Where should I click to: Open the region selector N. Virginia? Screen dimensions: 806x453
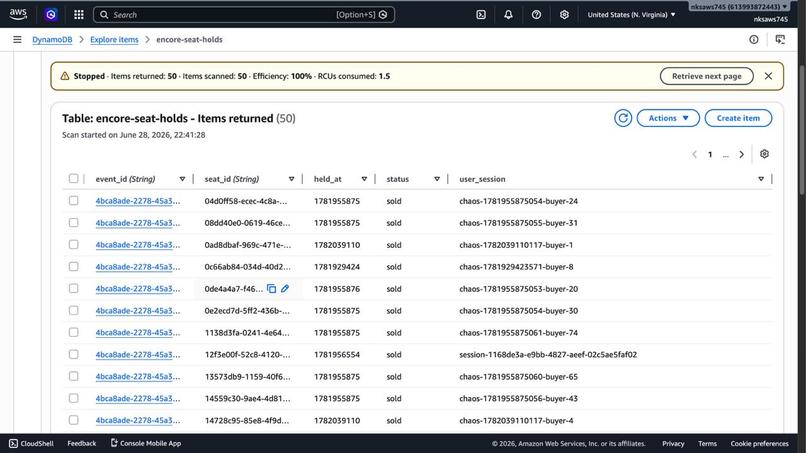[x=631, y=14]
